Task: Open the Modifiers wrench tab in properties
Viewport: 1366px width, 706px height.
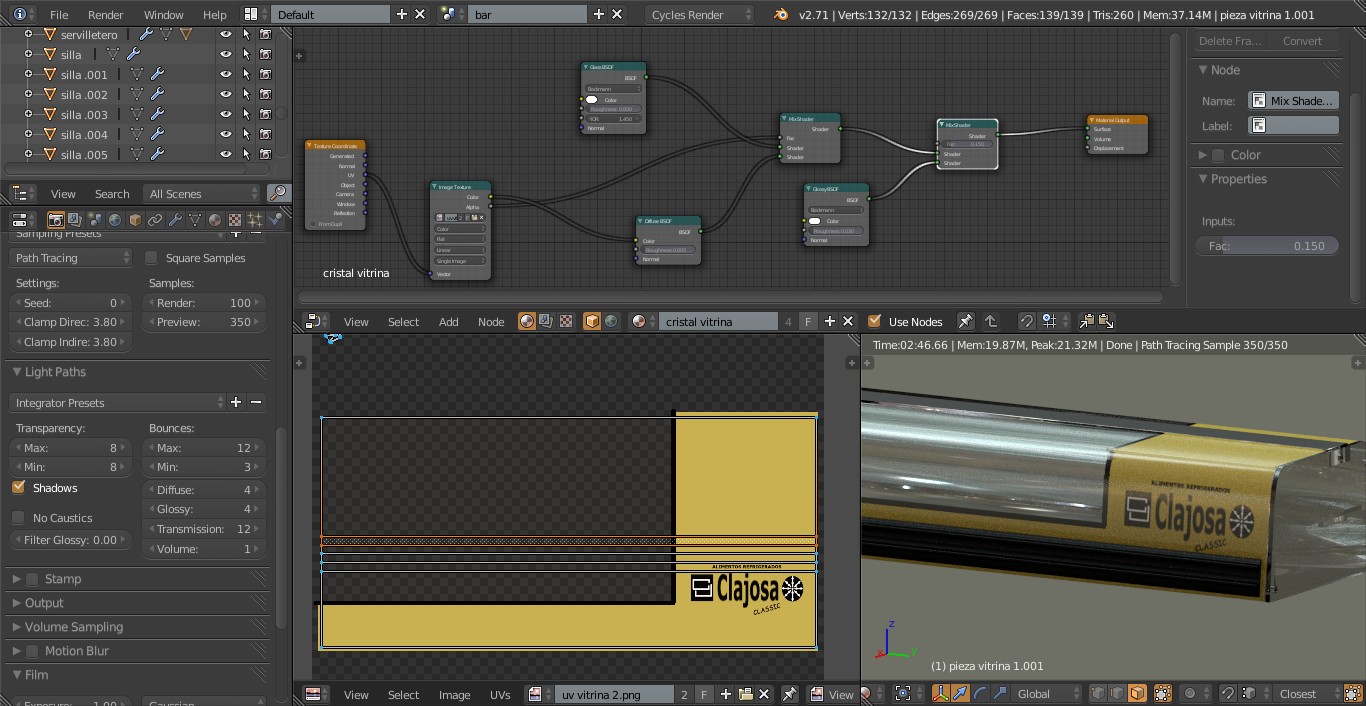Action: pyautogui.click(x=175, y=220)
